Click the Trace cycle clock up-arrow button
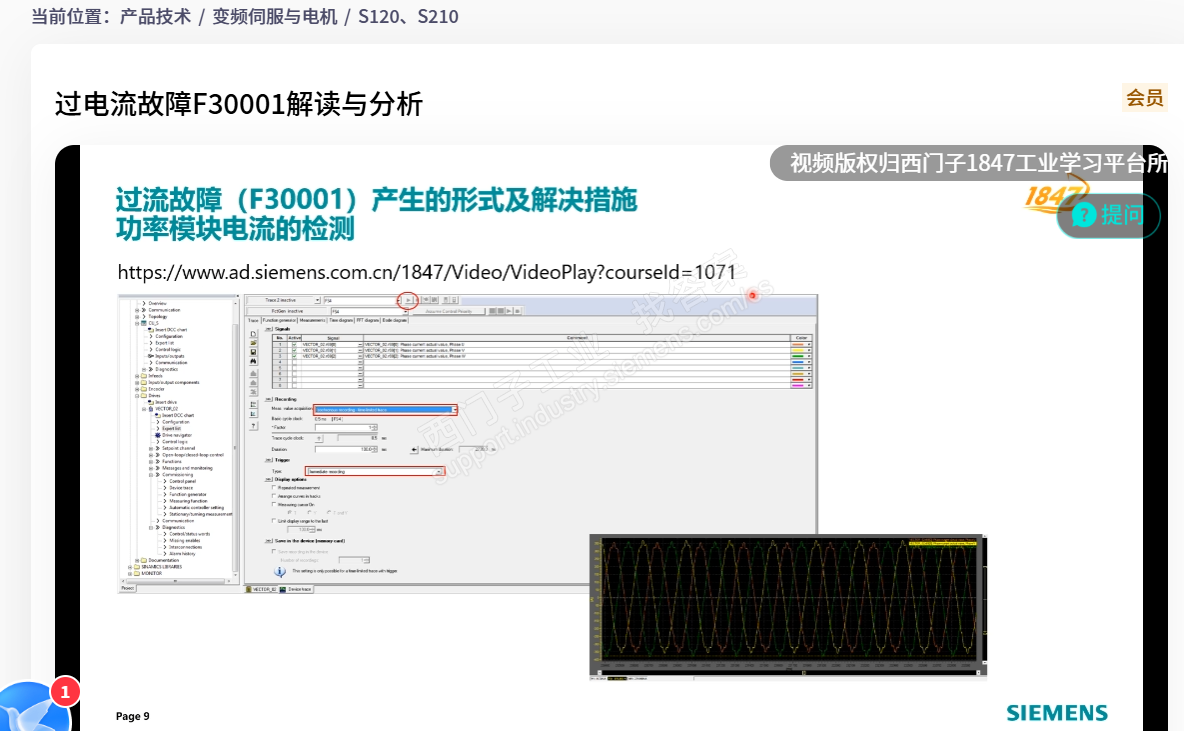The image size is (1184, 731). tap(319, 438)
